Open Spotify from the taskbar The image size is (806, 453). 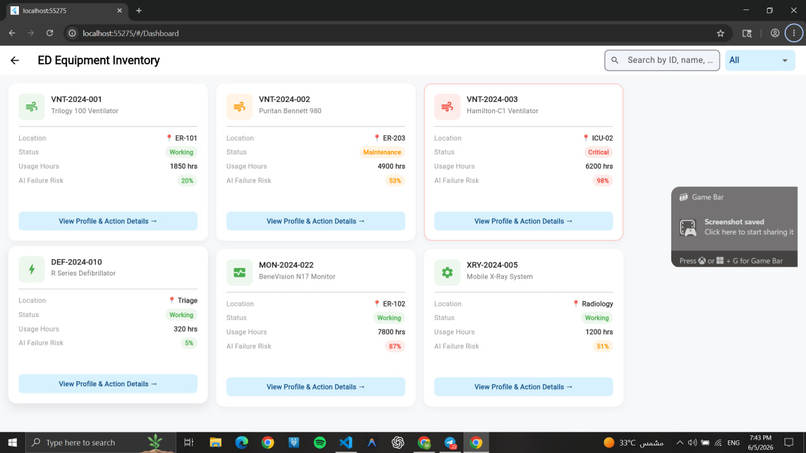pyautogui.click(x=320, y=442)
